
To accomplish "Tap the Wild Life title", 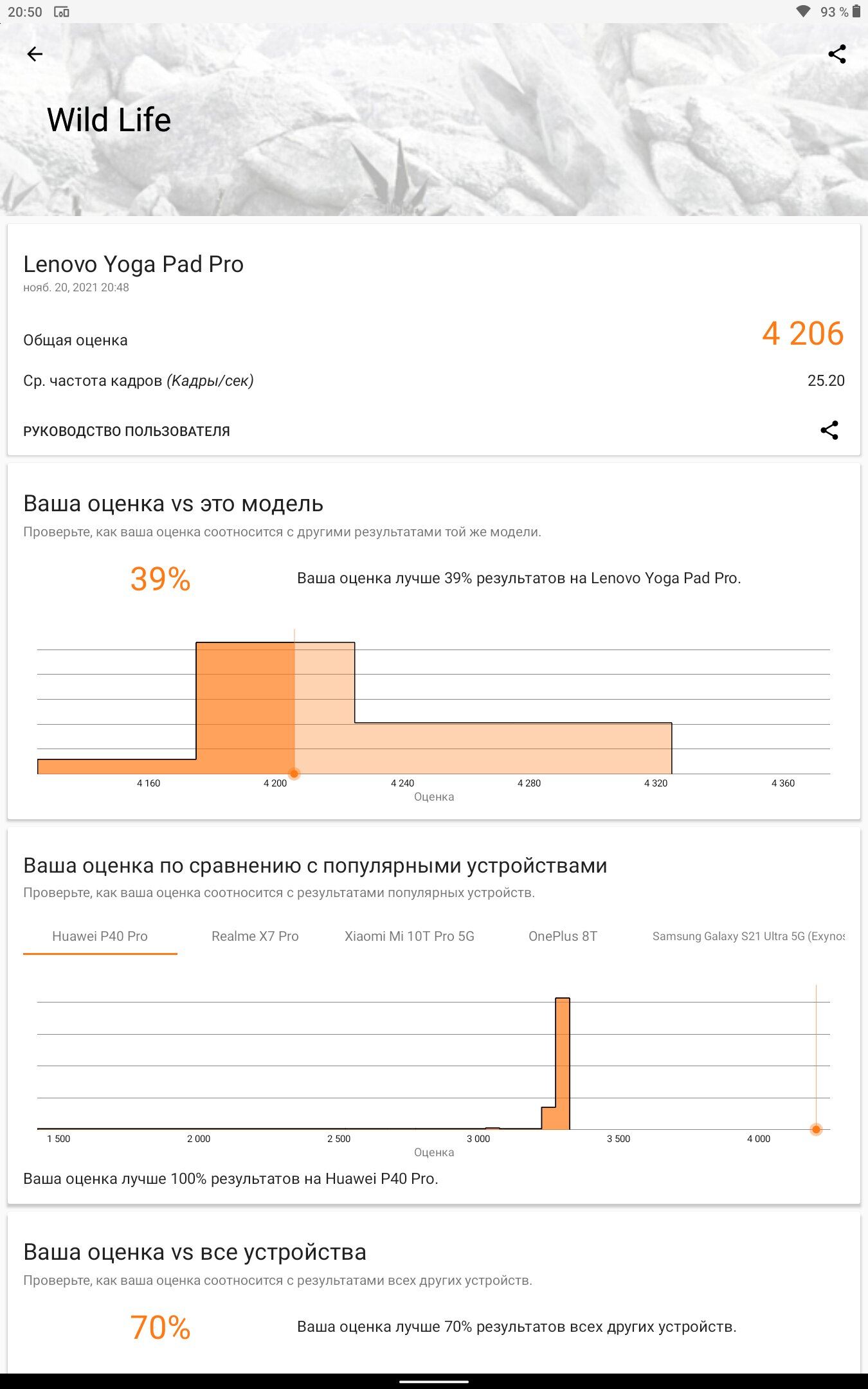I will pyautogui.click(x=109, y=120).
